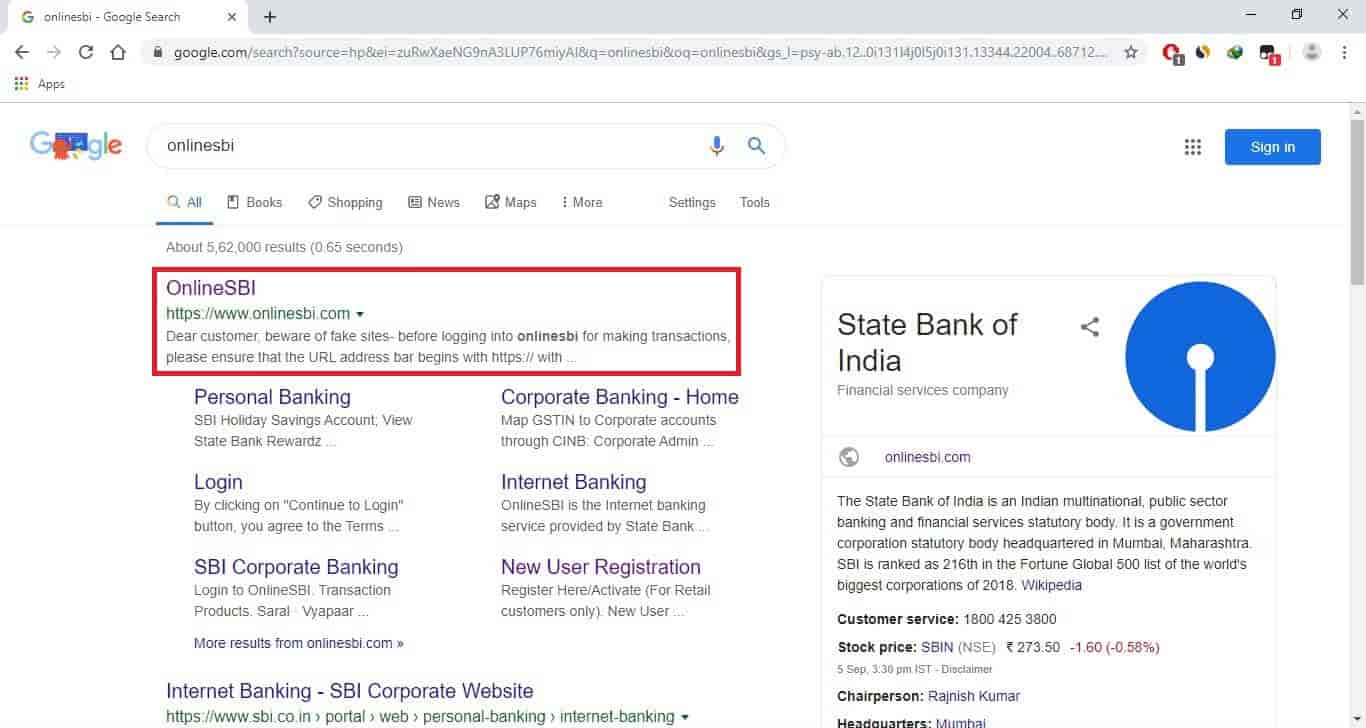Click the stock price Disclaimer link
Viewport: 1366px width, 728px height.
click(x=965, y=669)
